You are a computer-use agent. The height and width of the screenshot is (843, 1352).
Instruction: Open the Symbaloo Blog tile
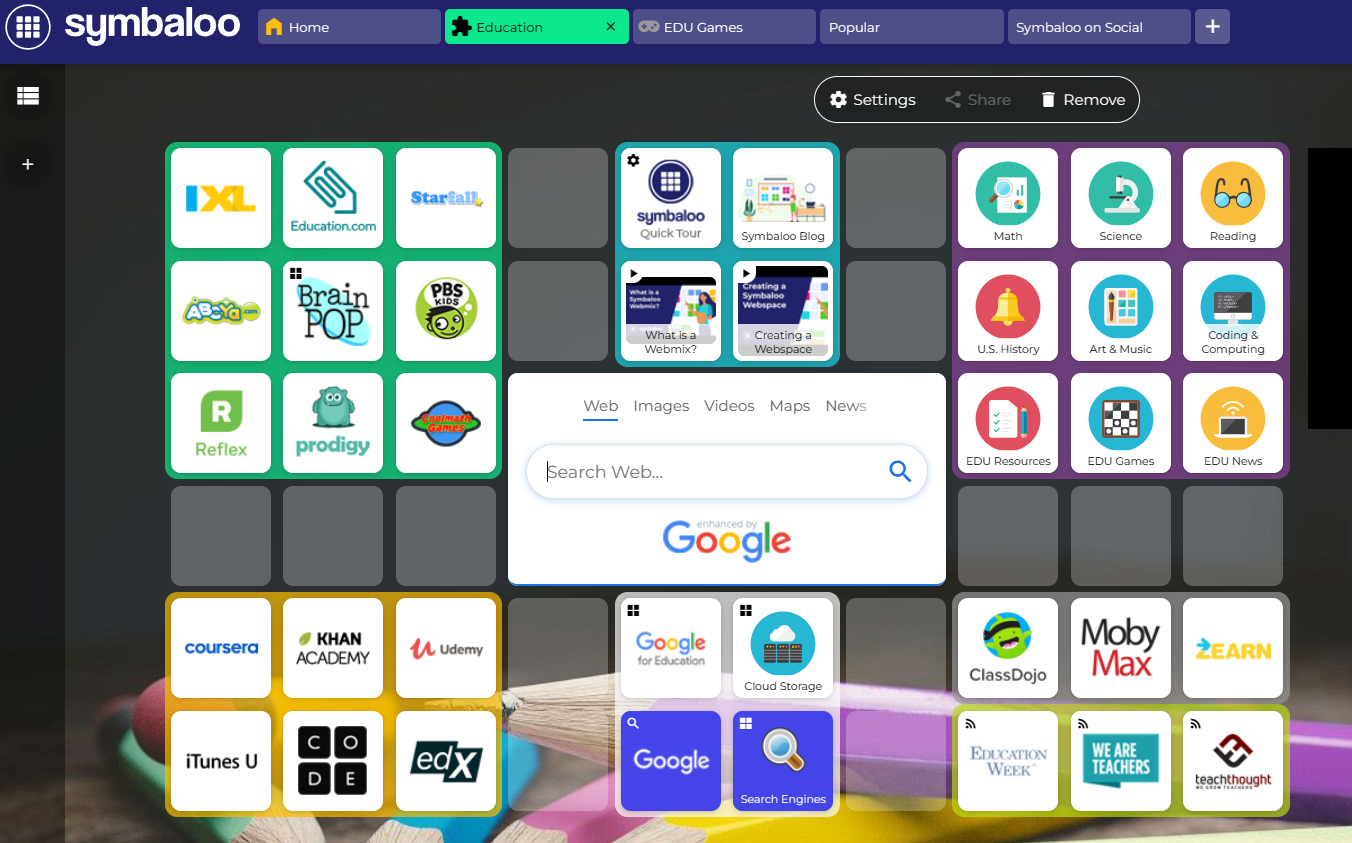pos(783,198)
